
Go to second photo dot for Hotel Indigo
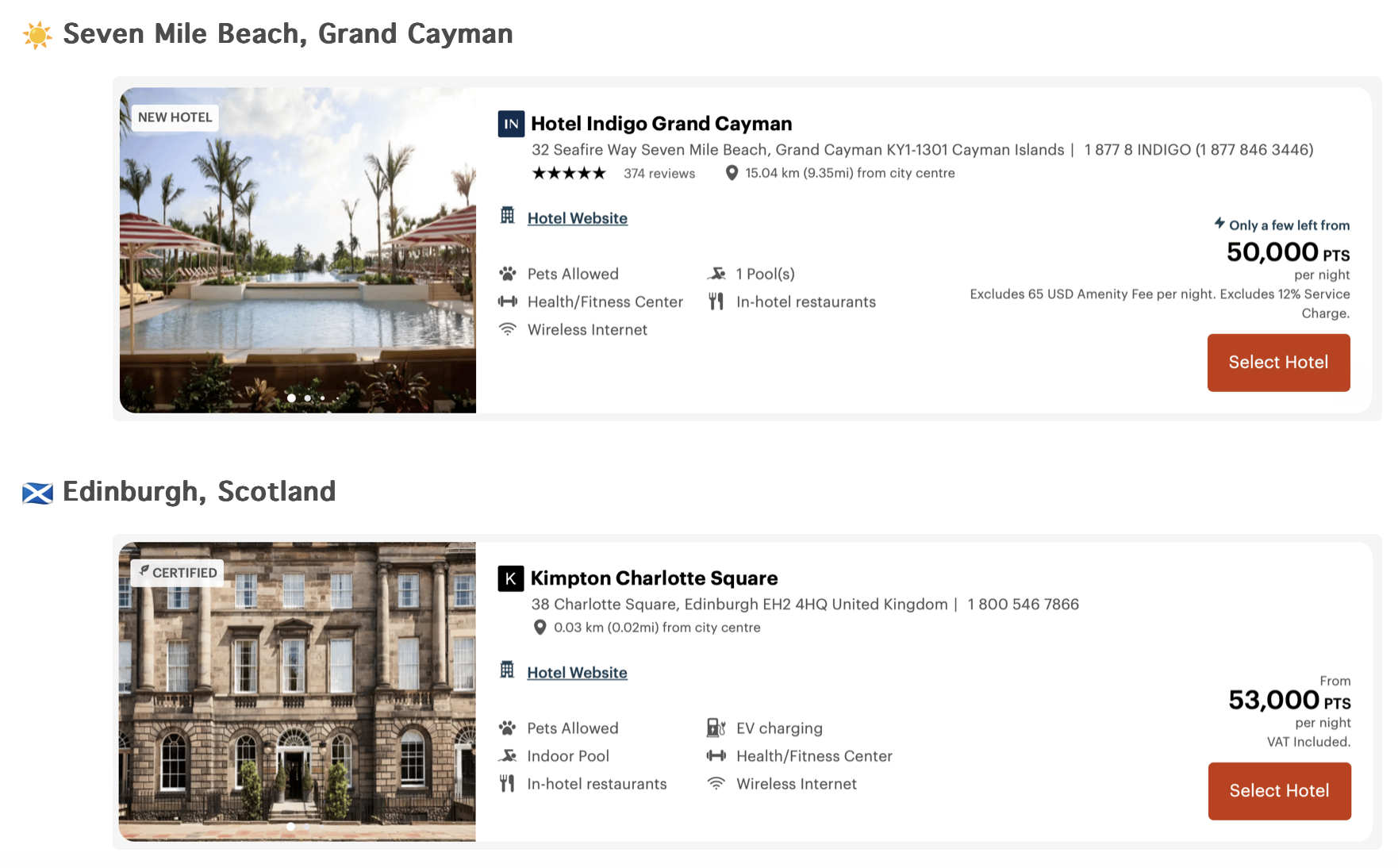[x=308, y=398]
